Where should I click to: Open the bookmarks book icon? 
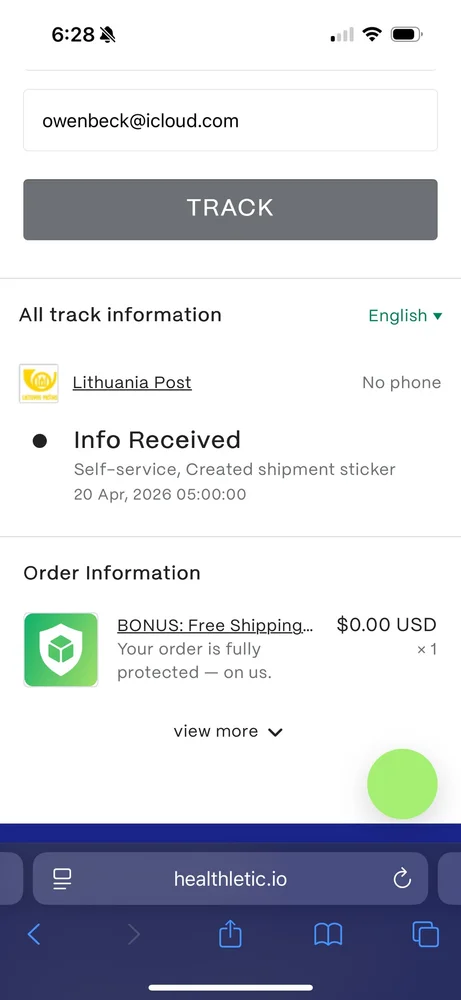pyautogui.click(x=328, y=934)
